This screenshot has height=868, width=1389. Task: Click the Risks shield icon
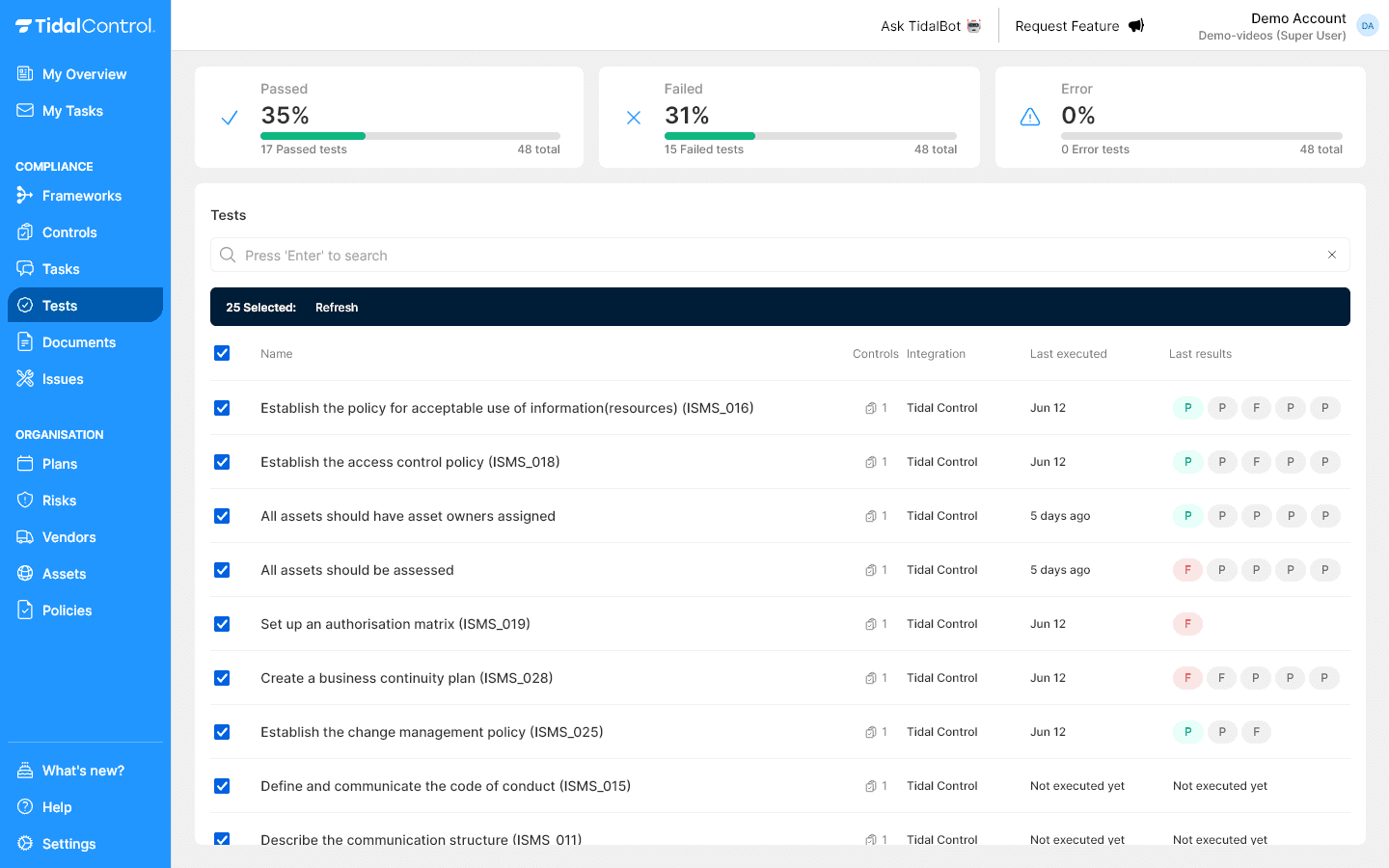[x=23, y=500]
